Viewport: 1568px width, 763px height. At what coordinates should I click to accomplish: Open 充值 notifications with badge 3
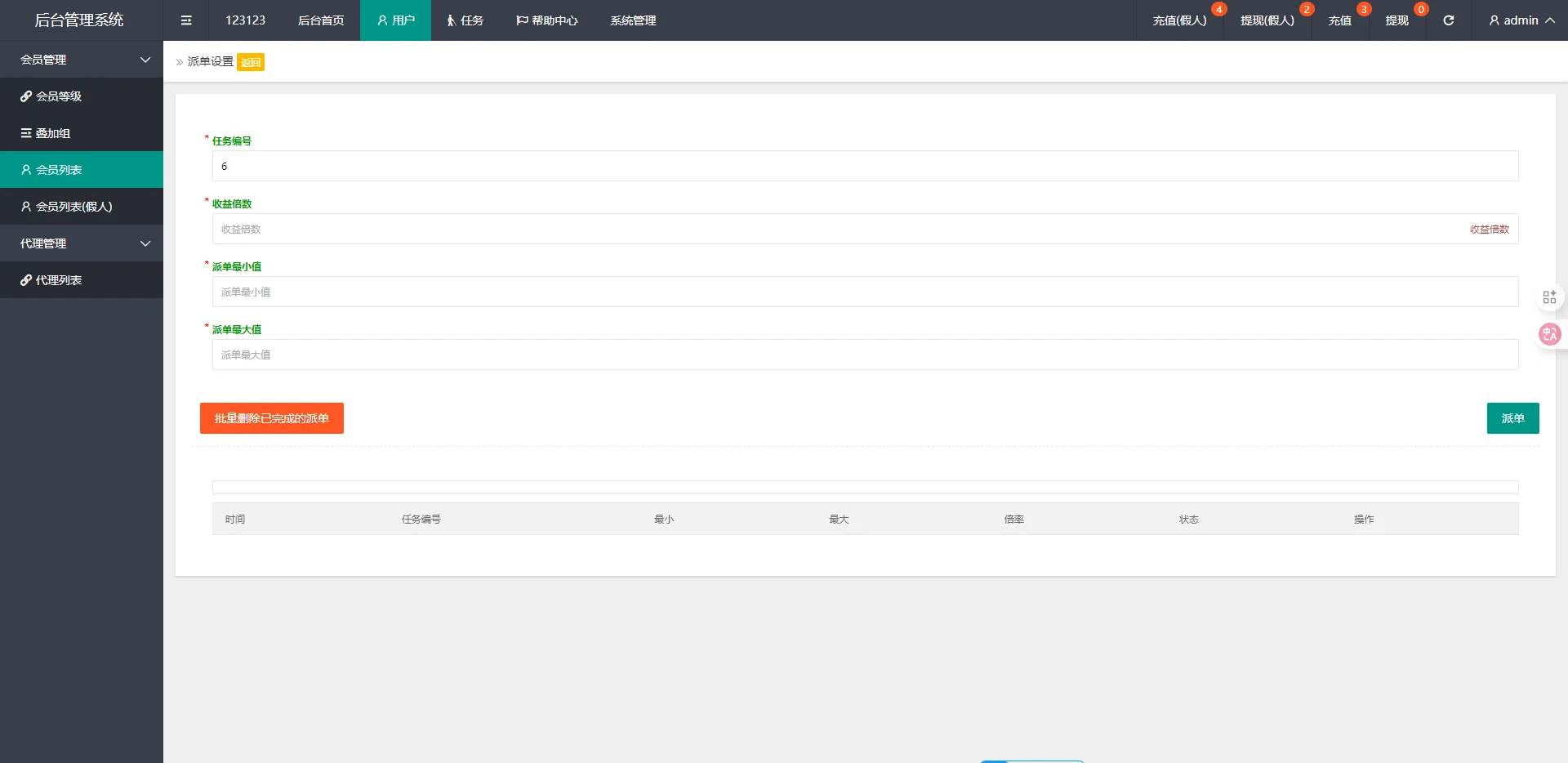coord(1339,20)
